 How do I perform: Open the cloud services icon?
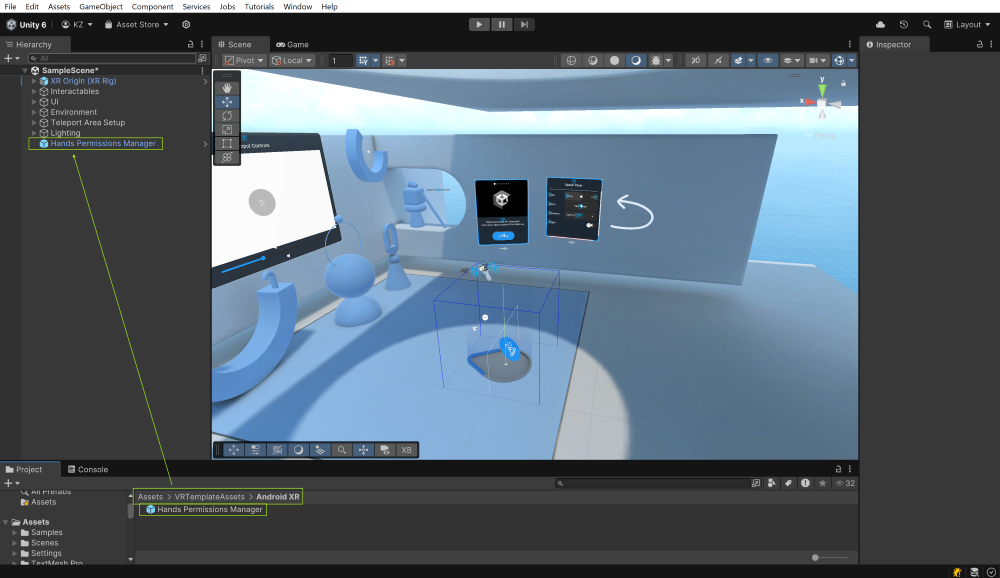[880, 24]
